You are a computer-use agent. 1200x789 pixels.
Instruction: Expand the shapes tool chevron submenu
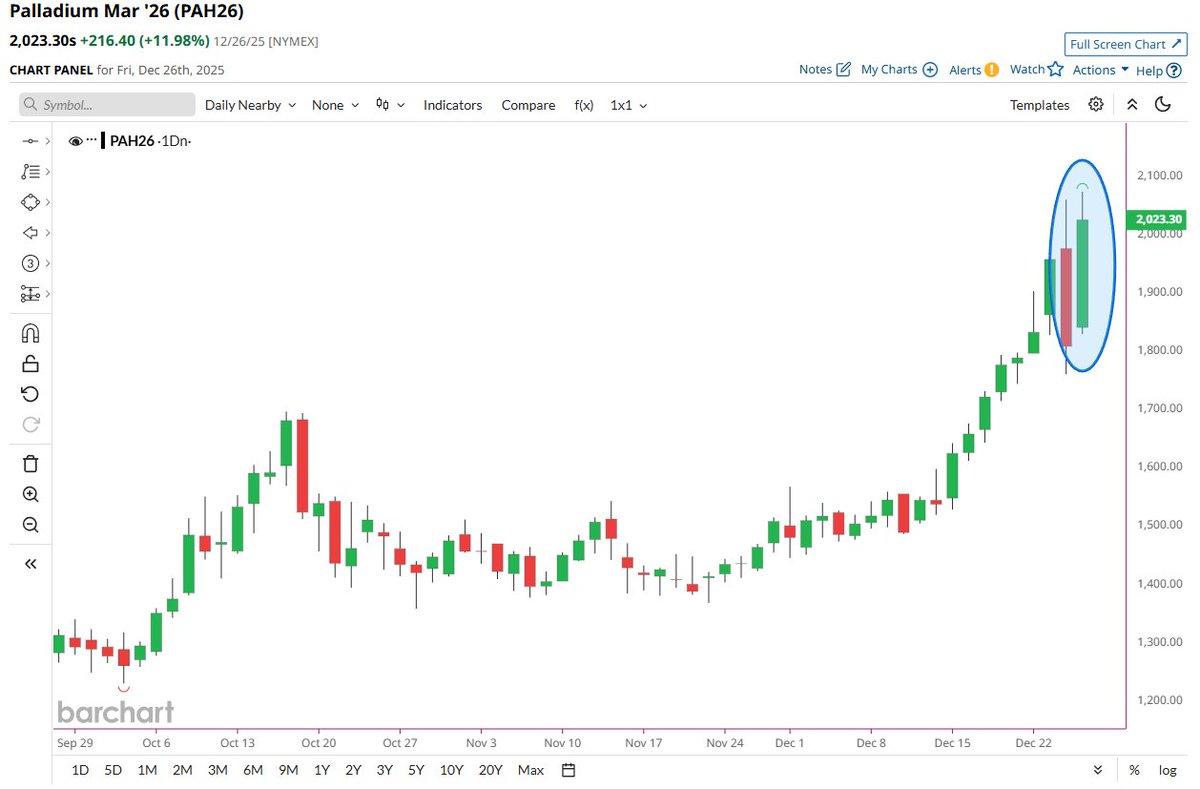point(47,202)
